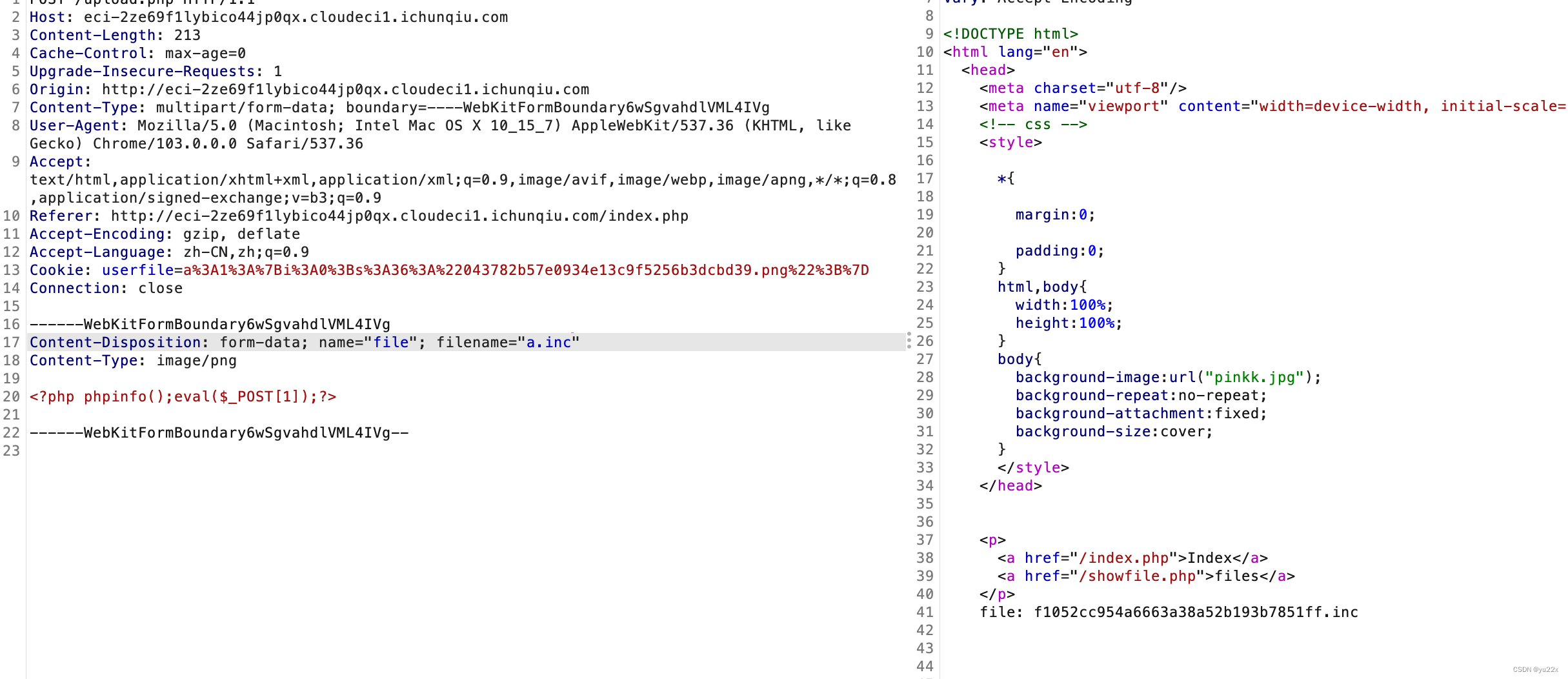Click the background-attachment:fixed line
The image size is (1568, 679).
(1141, 414)
